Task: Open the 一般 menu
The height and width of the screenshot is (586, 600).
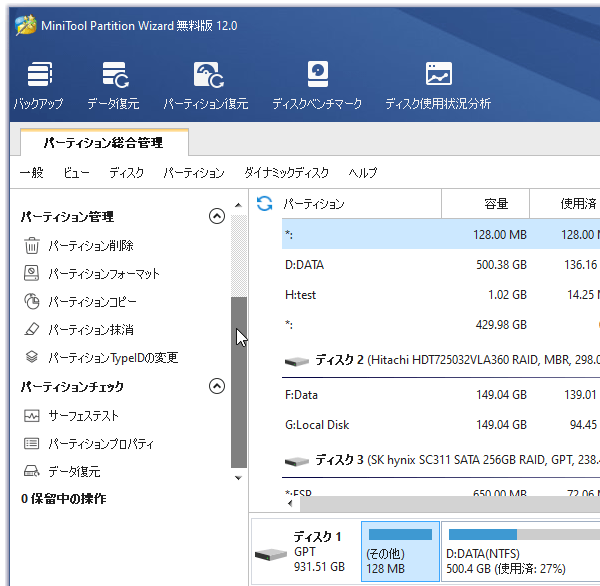Action: tap(32, 173)
